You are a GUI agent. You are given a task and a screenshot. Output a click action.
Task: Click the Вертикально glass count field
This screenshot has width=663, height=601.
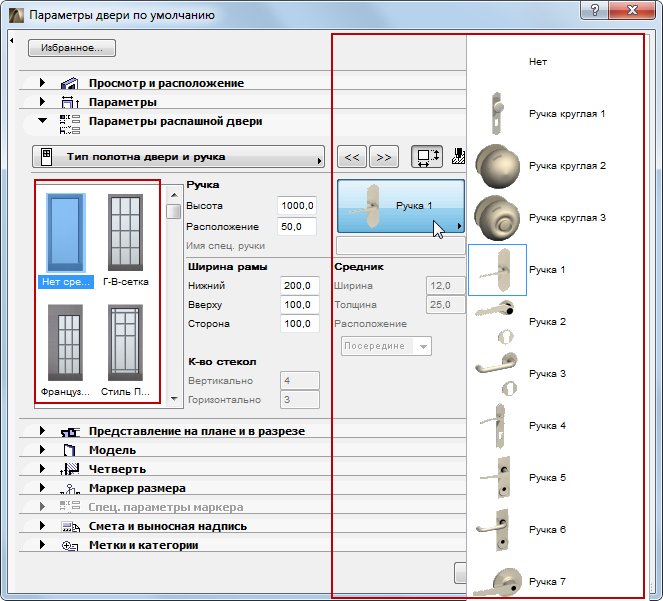299,381
